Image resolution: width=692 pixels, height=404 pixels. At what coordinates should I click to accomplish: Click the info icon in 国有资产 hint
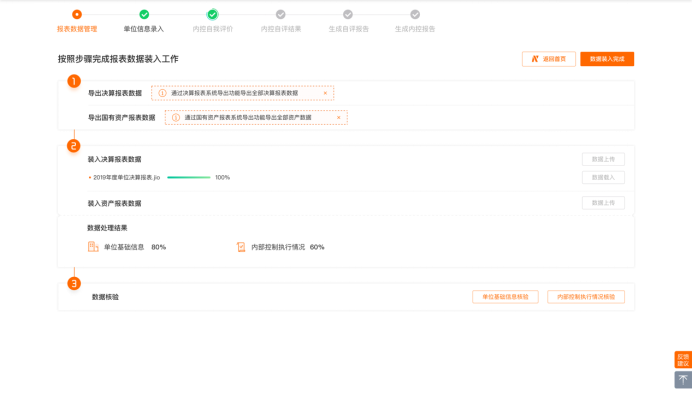tap(176, 118)
